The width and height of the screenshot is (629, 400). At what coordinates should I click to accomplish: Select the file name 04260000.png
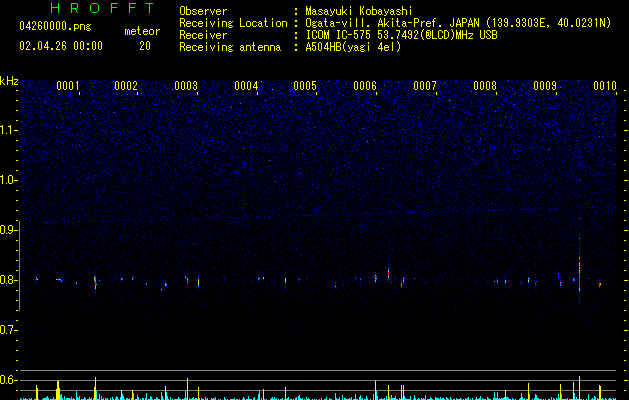pyautogui.click(x=55, y=27)
